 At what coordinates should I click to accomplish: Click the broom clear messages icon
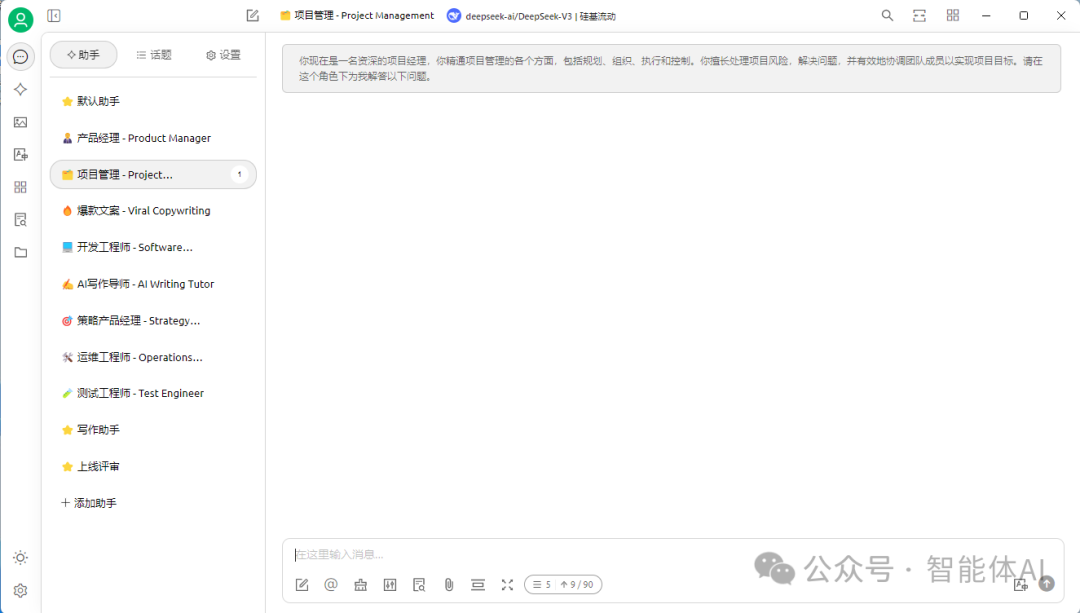click(x=360, y=585)
